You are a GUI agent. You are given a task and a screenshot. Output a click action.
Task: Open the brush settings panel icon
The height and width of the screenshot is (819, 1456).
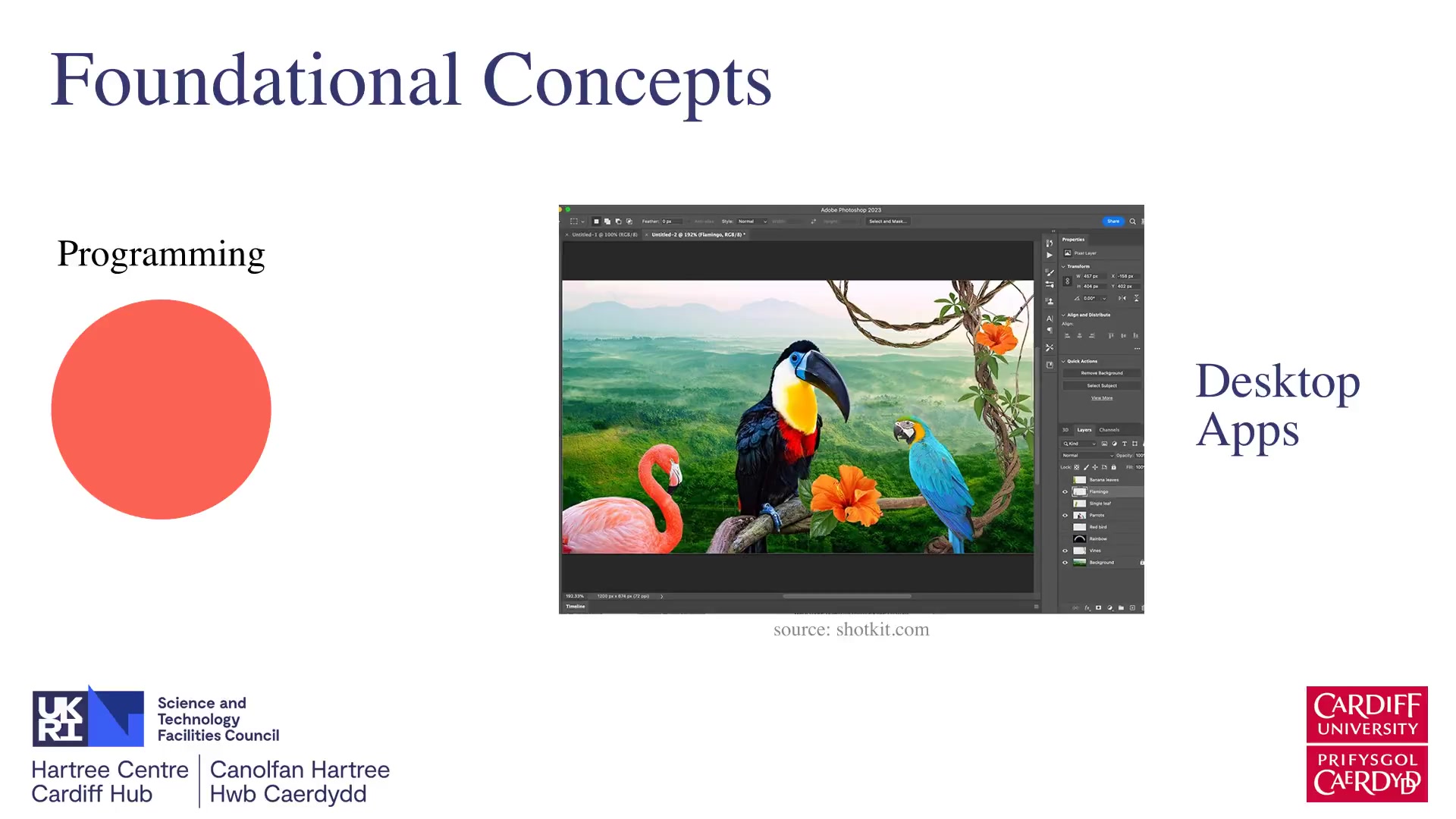(x=1050, y=272)
